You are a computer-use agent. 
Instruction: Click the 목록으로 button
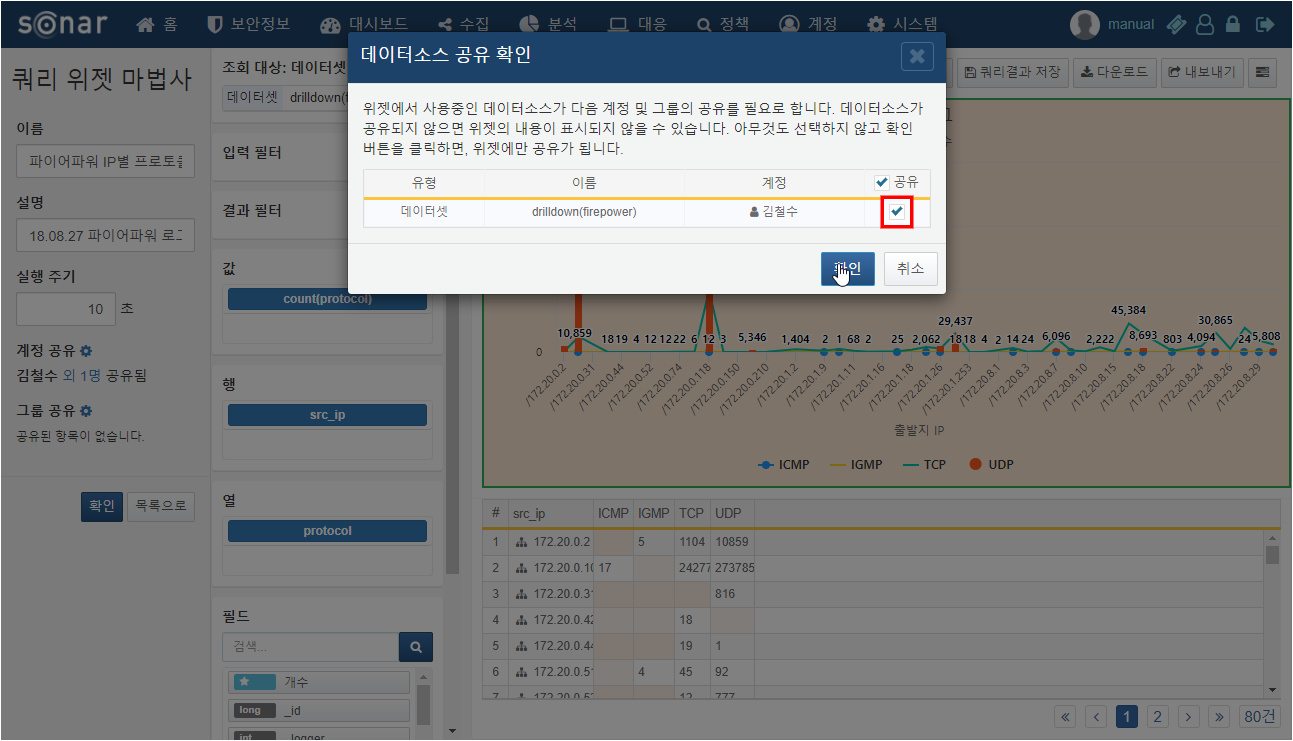(x=162, y=506)
